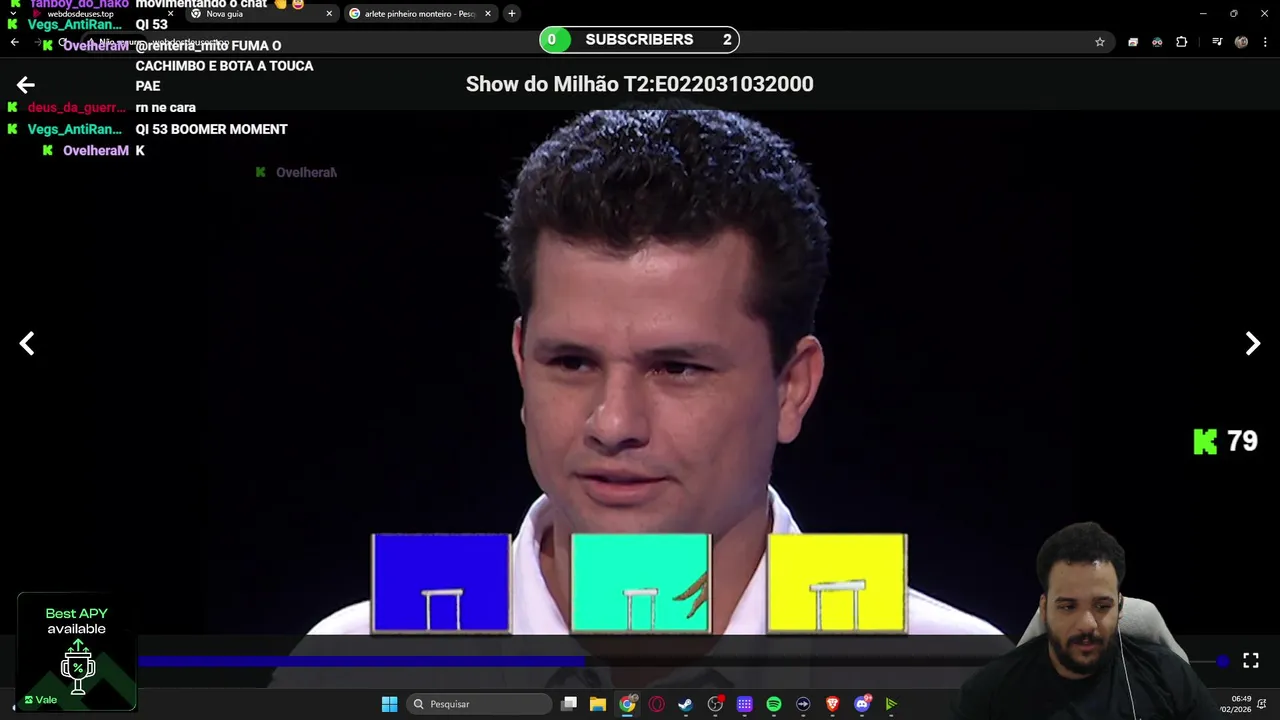Bookmark this page with the star icon
The height and width of the screenshot is (720, 1280).
click(1100, 42)
